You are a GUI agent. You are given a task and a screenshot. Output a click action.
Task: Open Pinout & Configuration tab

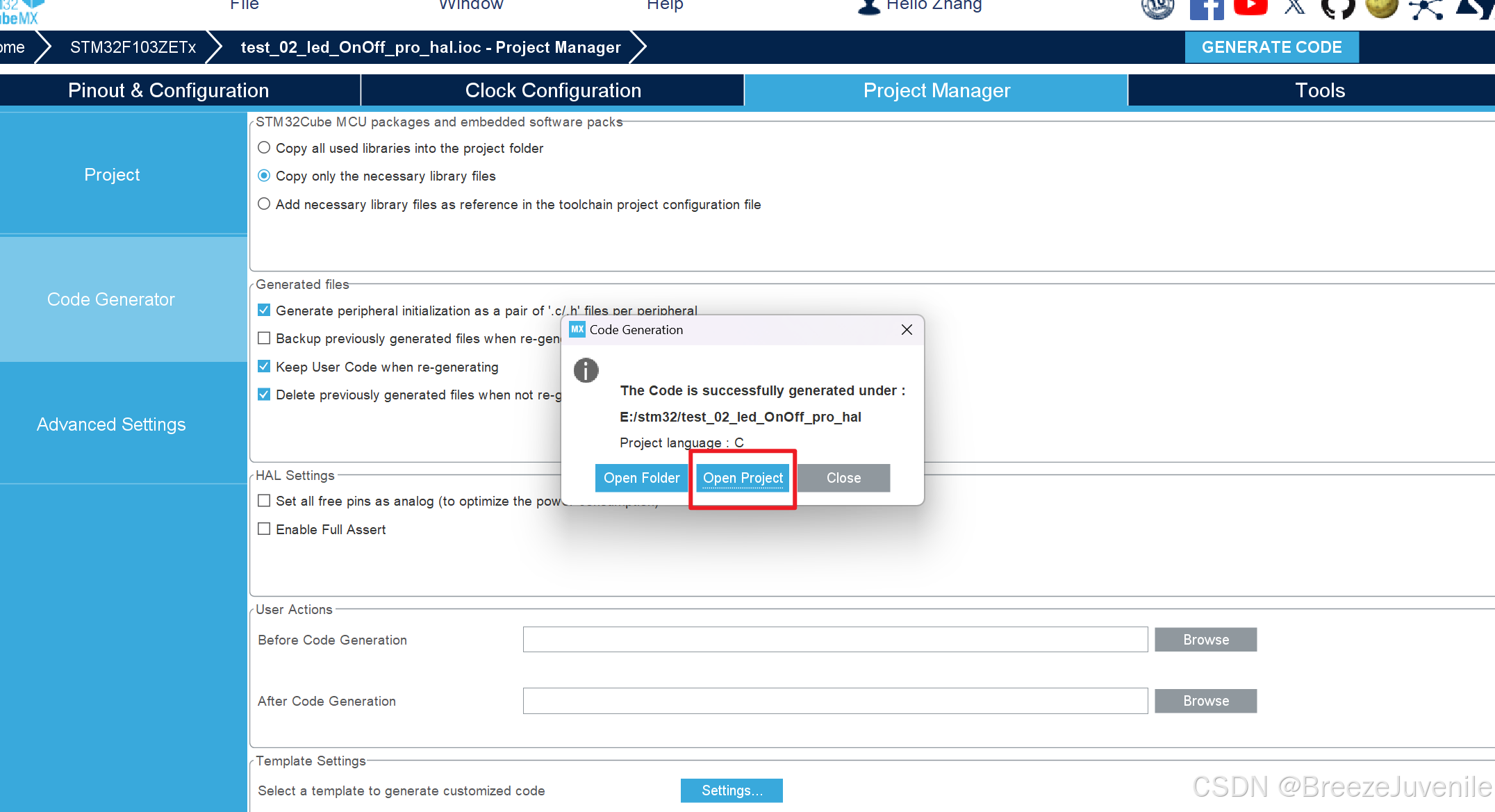point(168,90)
